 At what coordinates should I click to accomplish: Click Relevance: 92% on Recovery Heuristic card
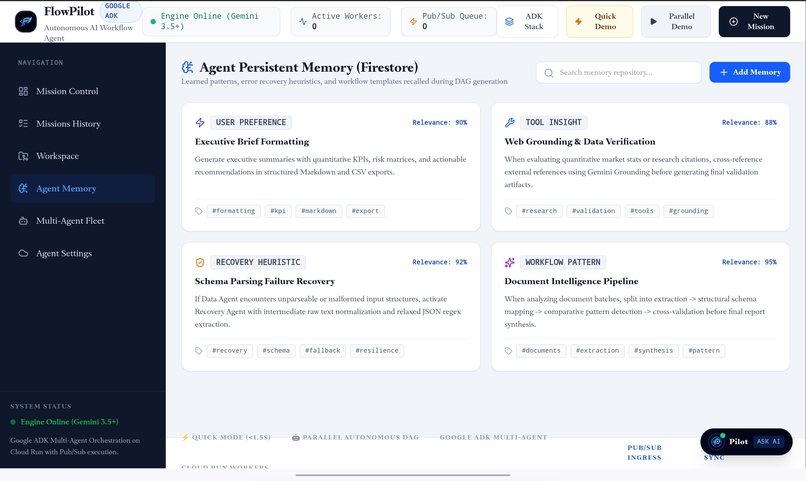pos(439,262)
